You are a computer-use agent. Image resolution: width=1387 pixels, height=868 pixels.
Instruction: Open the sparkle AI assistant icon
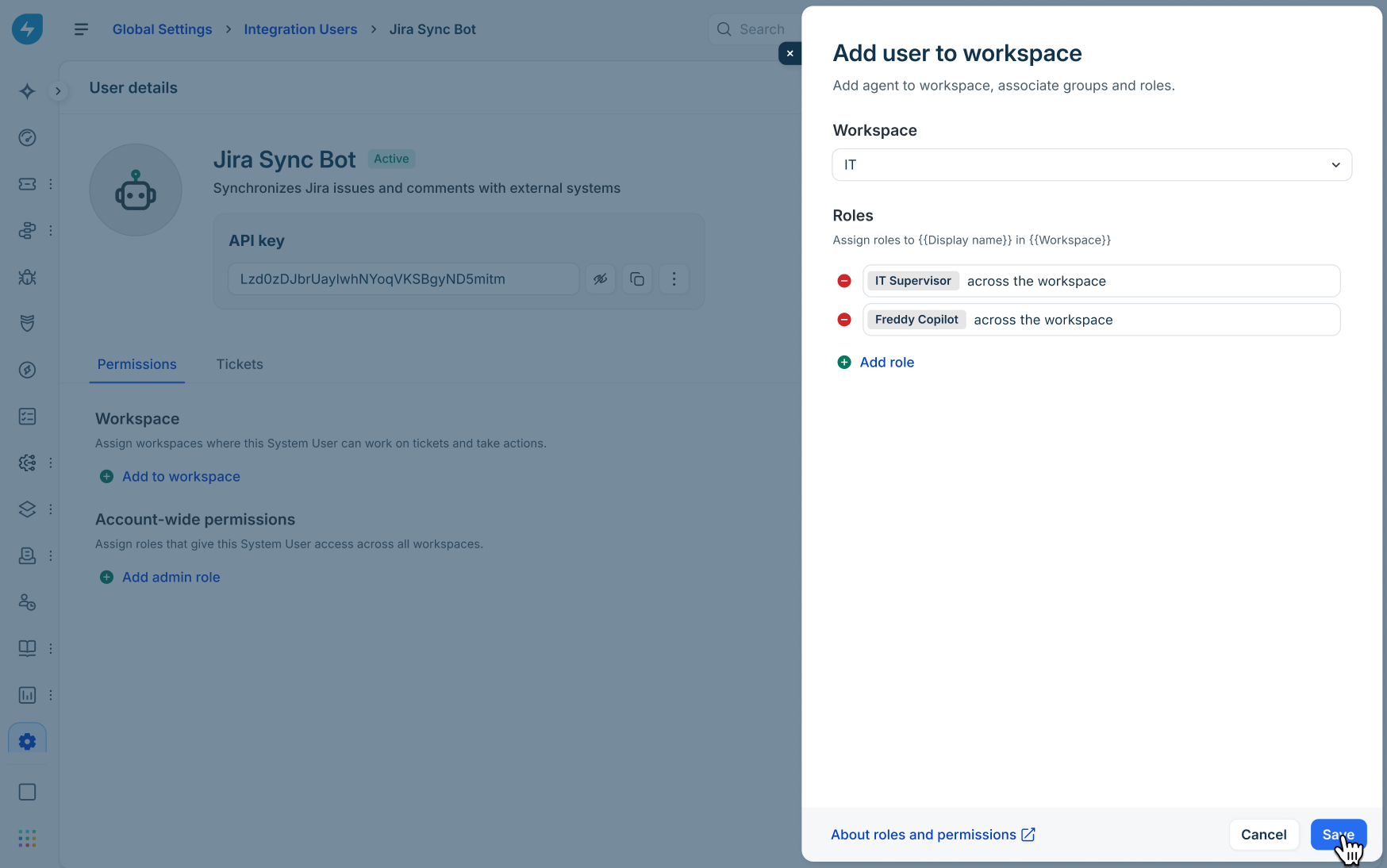point(27,91)
